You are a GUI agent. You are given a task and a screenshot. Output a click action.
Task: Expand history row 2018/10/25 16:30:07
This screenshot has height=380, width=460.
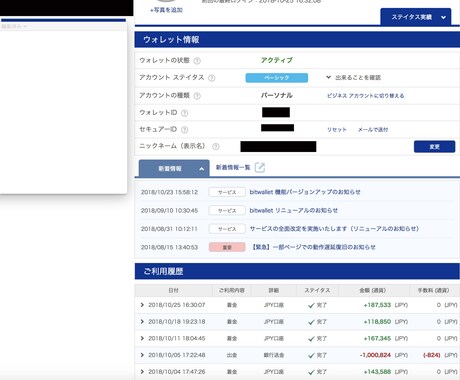click(x=142, y=305)
